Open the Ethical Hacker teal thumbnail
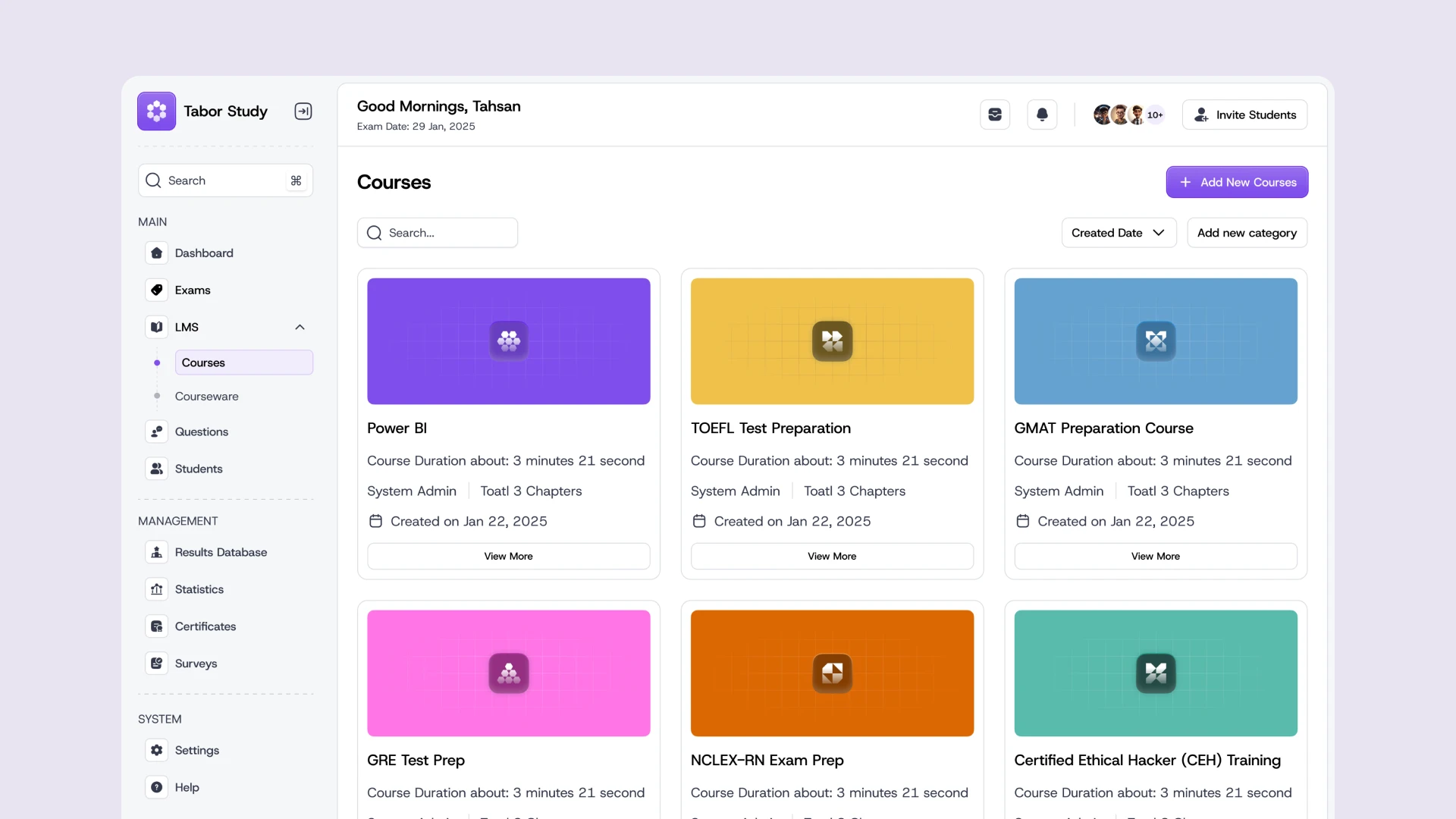 (1156, 673)
